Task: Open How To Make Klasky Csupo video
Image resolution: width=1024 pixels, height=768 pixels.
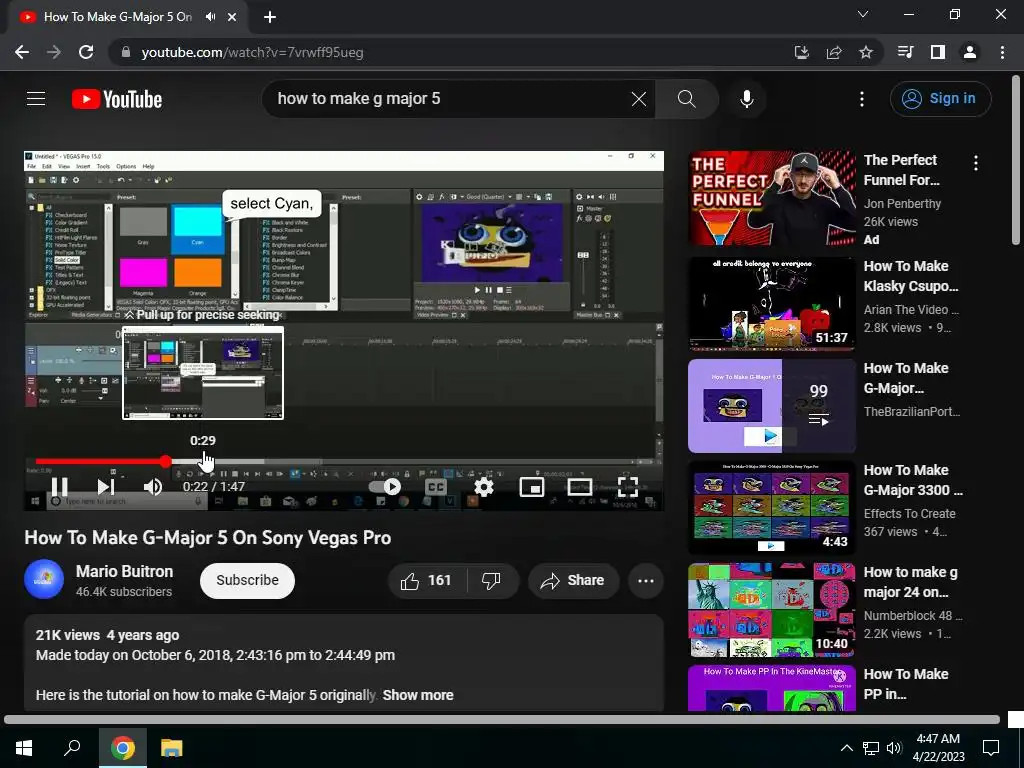Action: (x=772, y=303)
